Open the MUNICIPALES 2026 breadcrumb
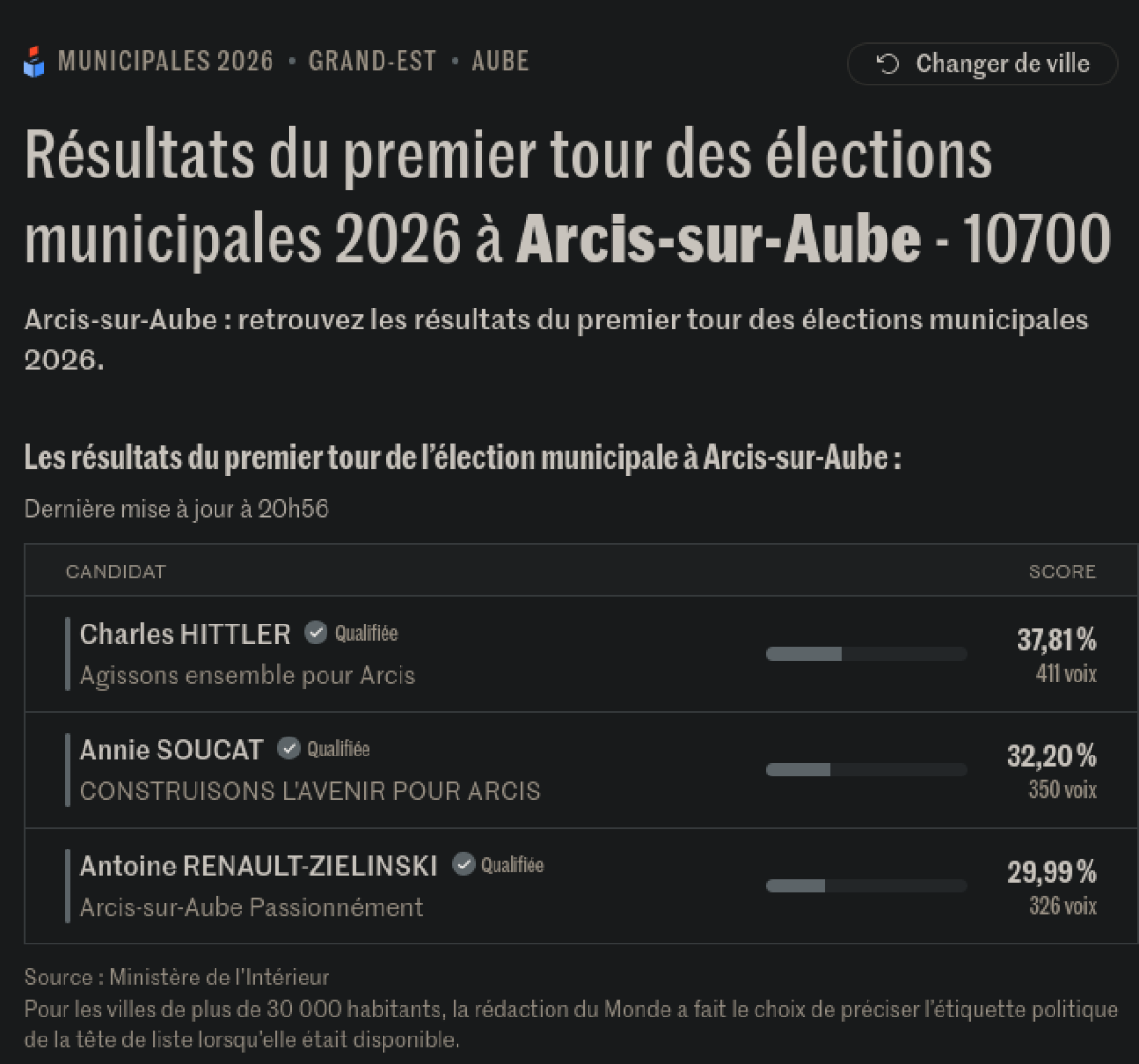This screenshot has height=1064, width=1139. click(x=165, y=62)
